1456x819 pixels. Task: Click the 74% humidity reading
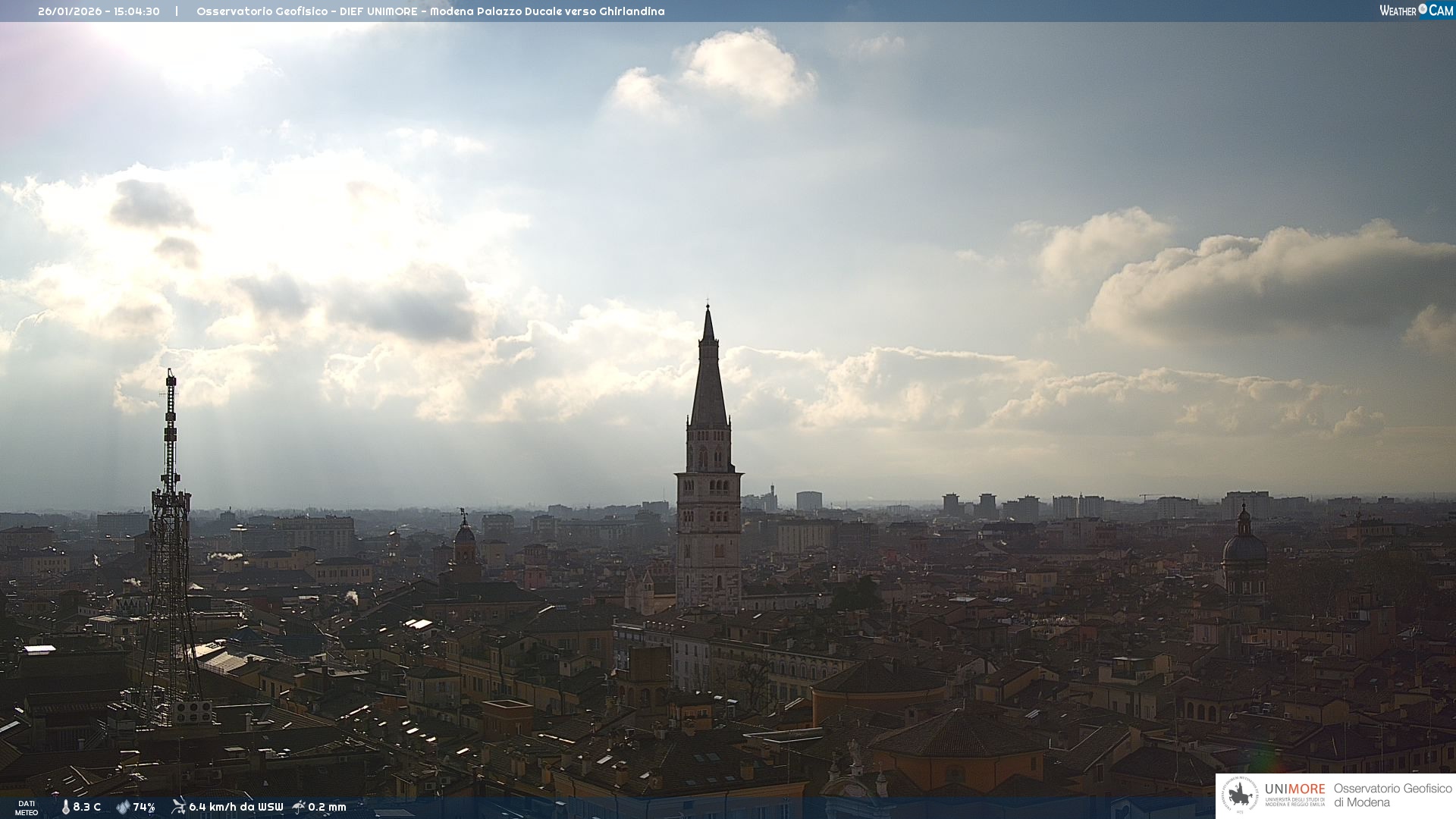coord(144,807)
